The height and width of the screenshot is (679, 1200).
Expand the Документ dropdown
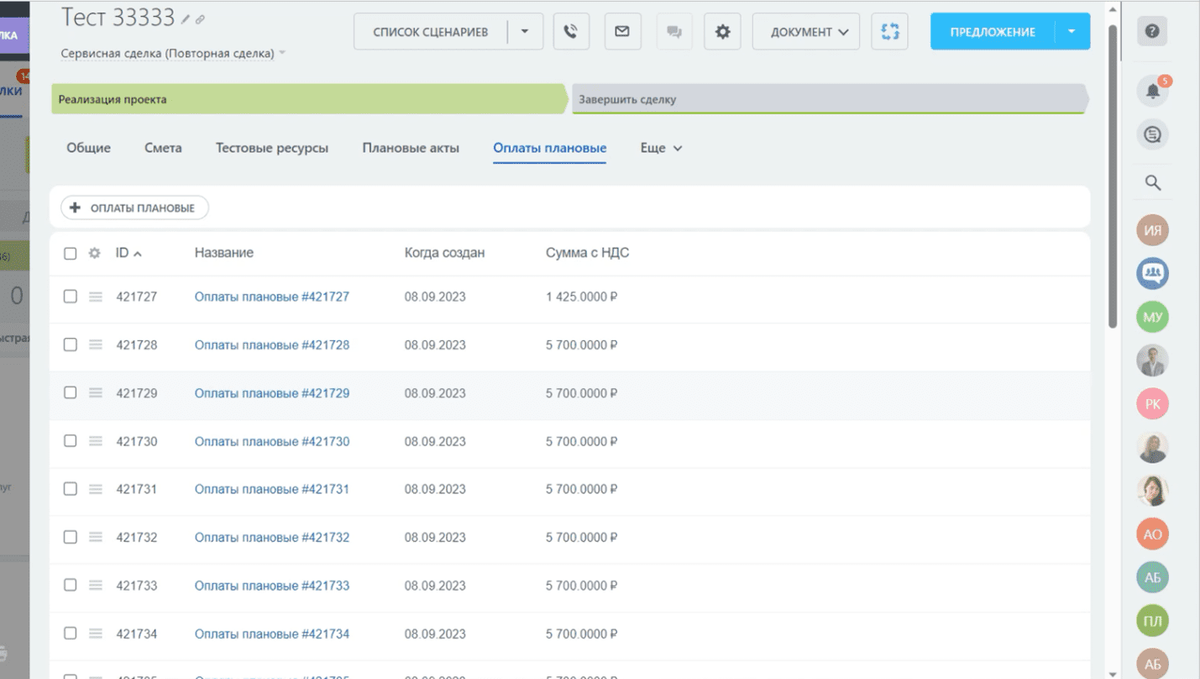click(806, 32)
